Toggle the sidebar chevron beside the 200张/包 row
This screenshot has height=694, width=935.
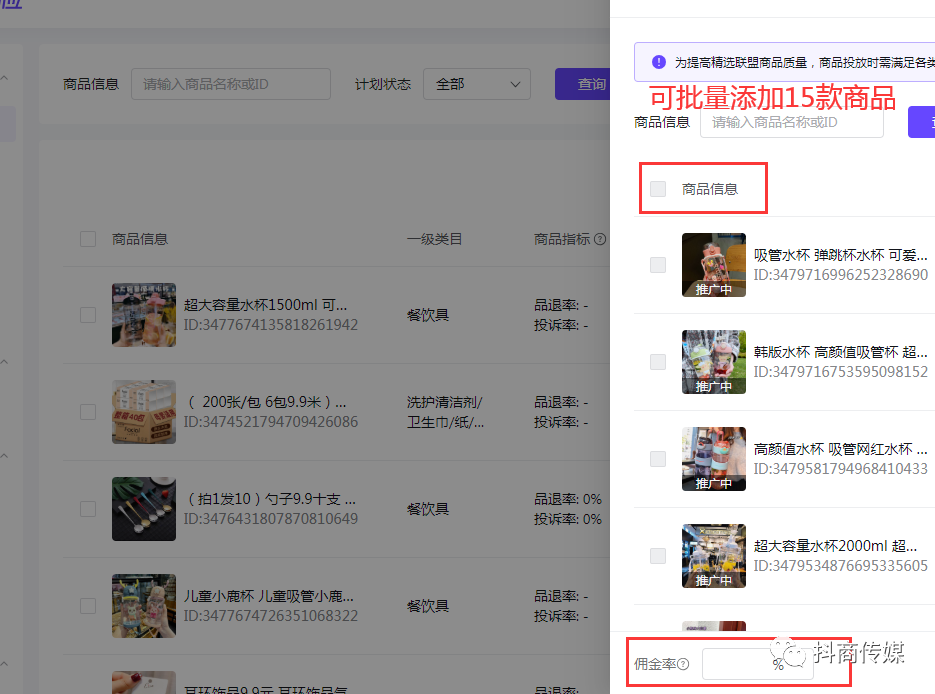(4, 361)
